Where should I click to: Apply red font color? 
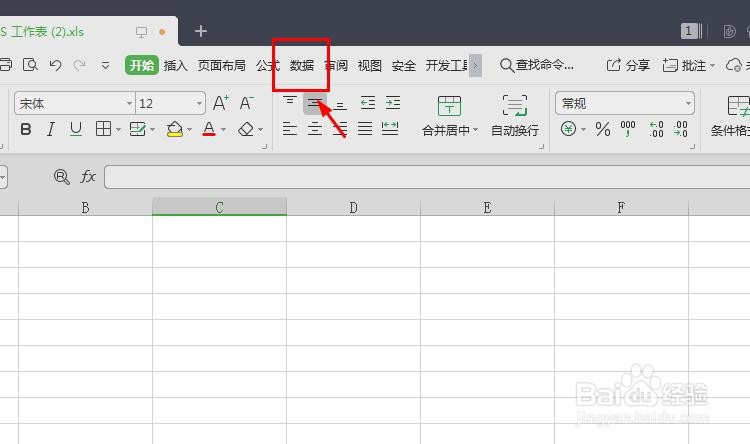tap(209, 129)
